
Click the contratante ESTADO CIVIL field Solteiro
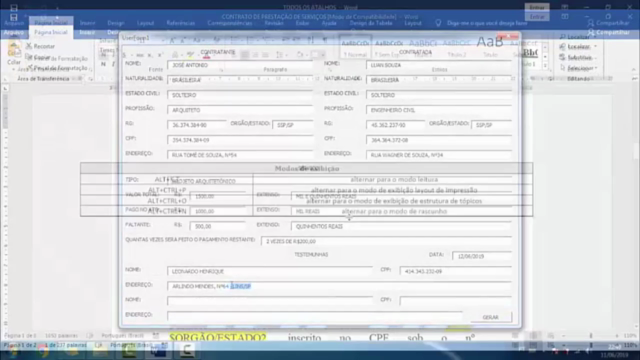240,95
